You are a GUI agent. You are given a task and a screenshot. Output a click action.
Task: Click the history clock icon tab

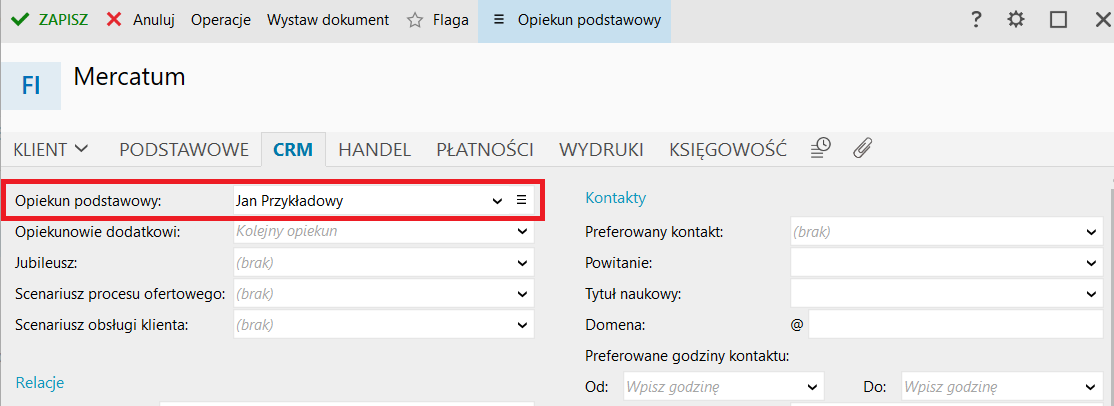pos(820,149)
